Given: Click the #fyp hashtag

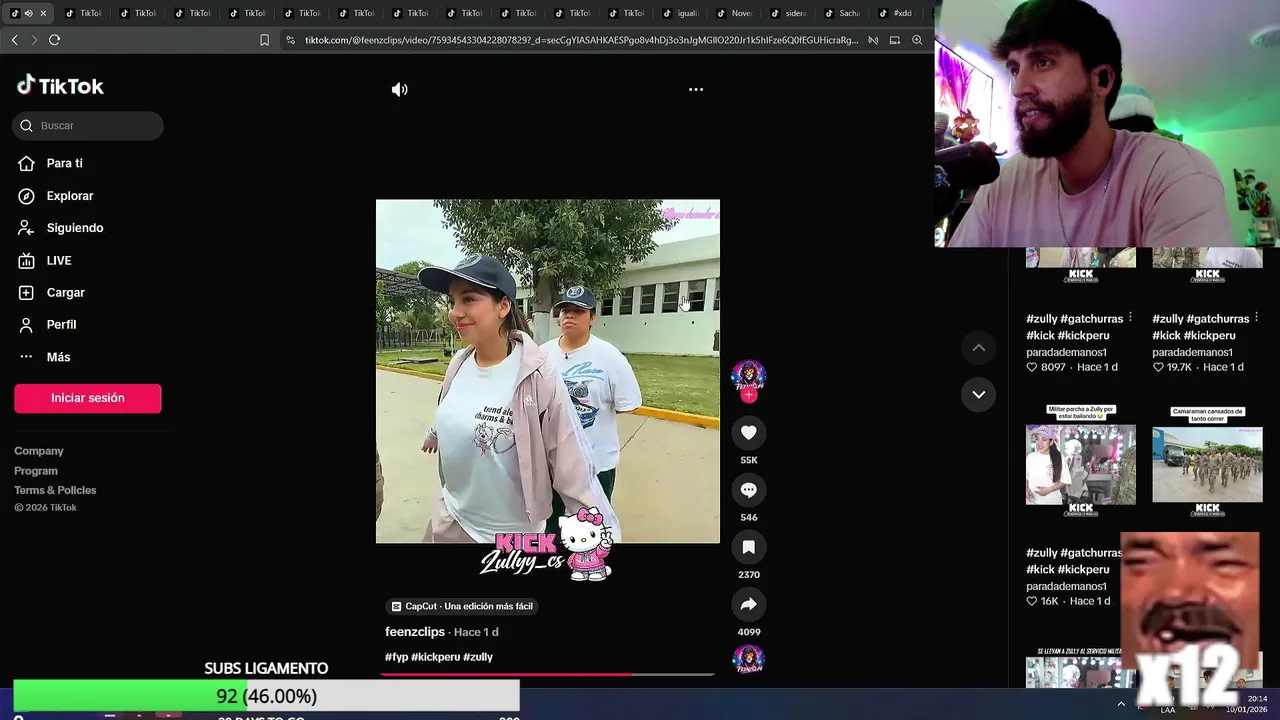Looking at the screenshot, I should tap(396, 657).
